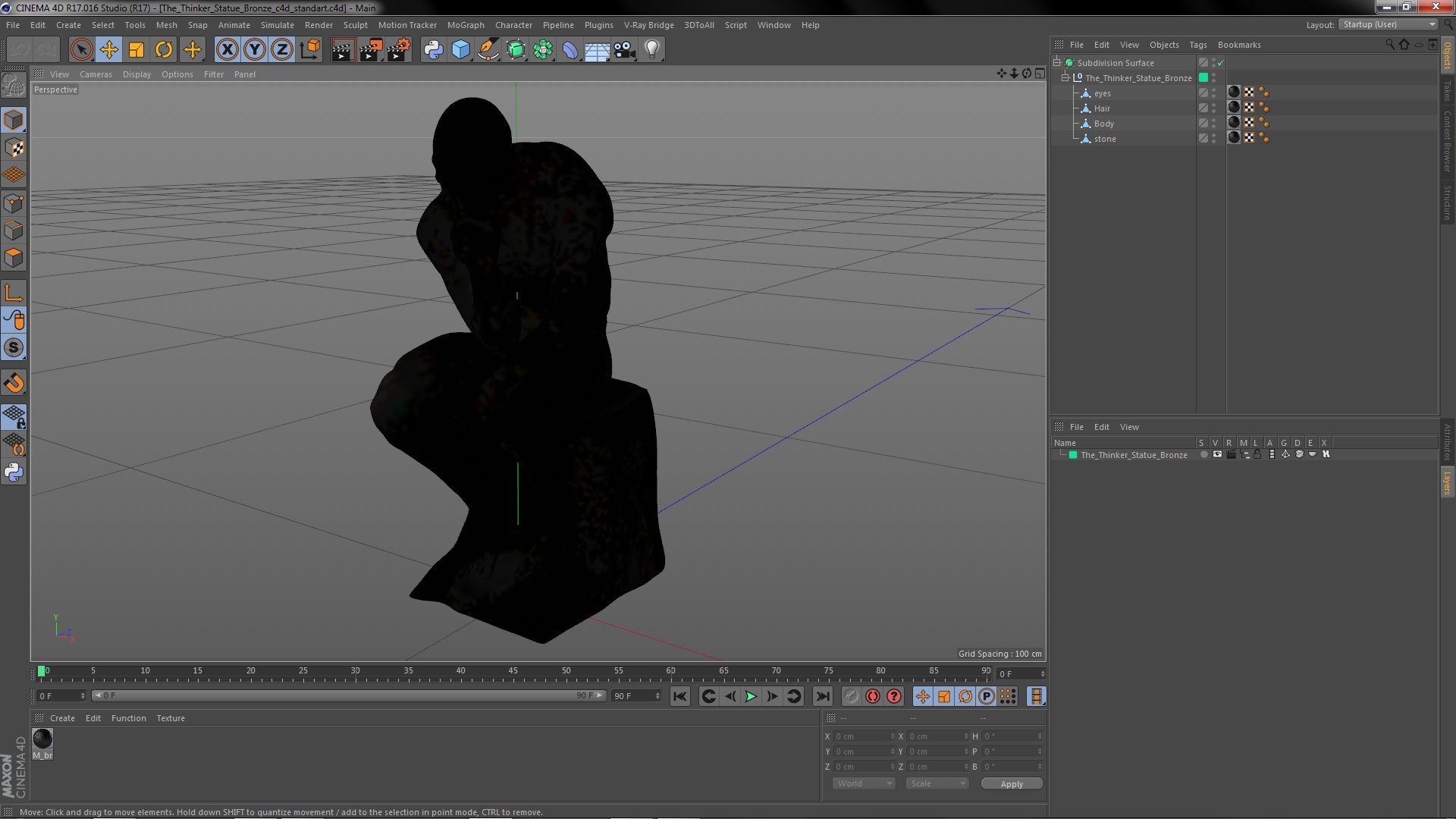Add a Light object
The width and height of the screenshot is (1456, 819).
click(652, 50)
